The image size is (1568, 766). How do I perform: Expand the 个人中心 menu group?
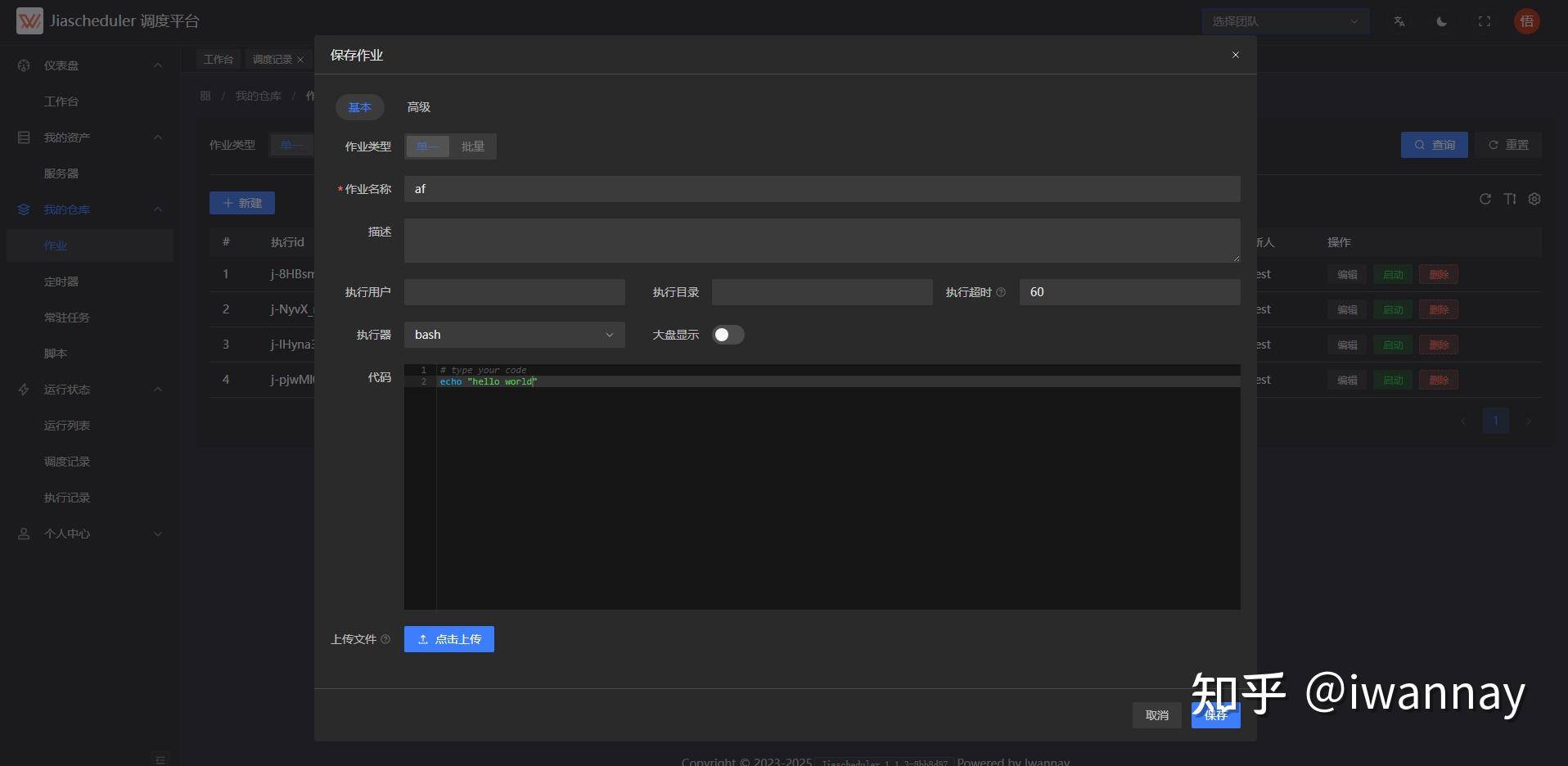[158, 534]
